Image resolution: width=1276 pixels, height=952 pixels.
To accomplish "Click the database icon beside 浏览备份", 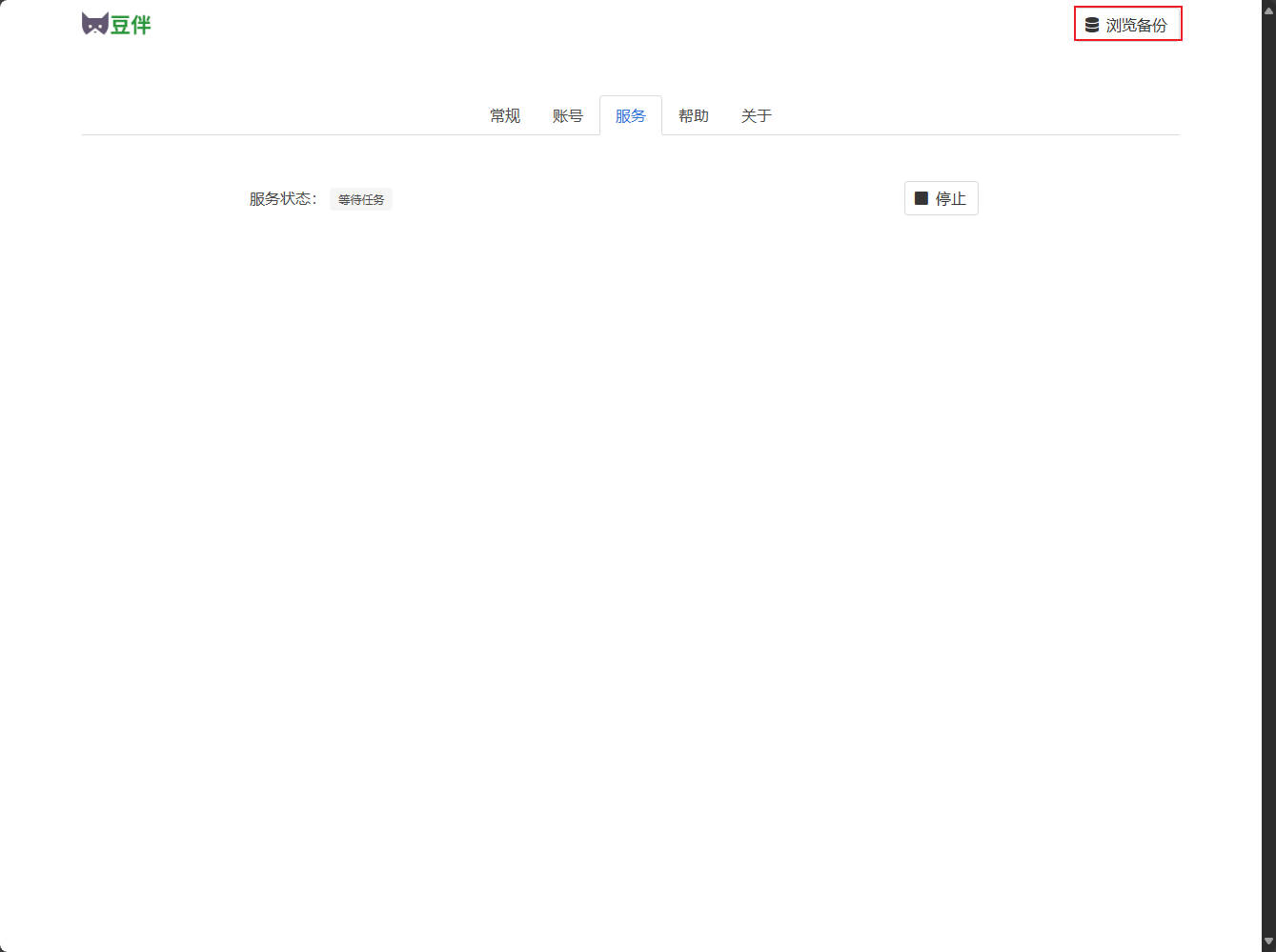I will (x=1092, y=25).
